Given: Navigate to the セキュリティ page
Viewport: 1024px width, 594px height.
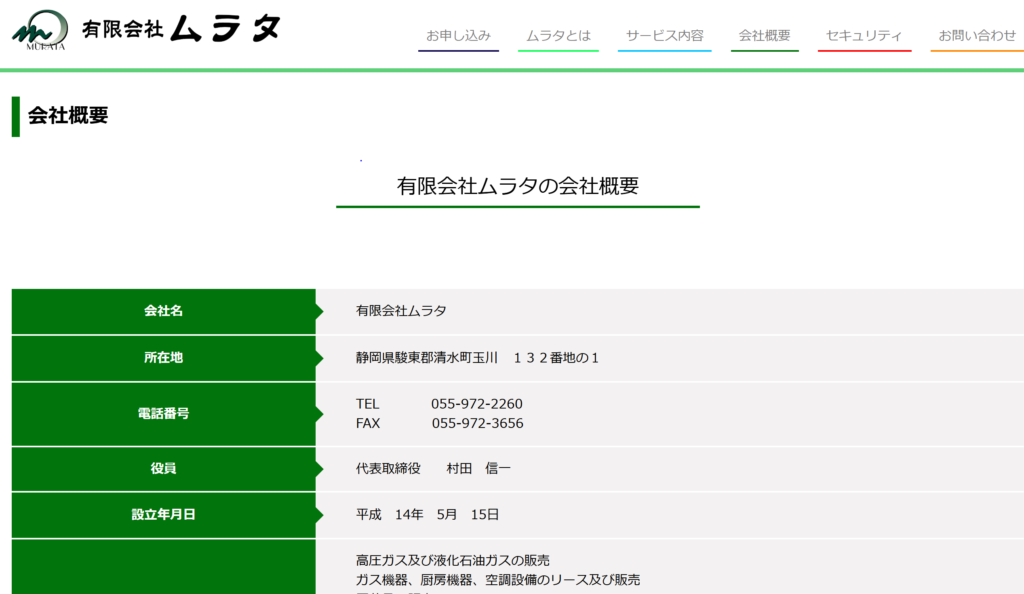Looking at the screenshot, I should (x=864, y=35).
